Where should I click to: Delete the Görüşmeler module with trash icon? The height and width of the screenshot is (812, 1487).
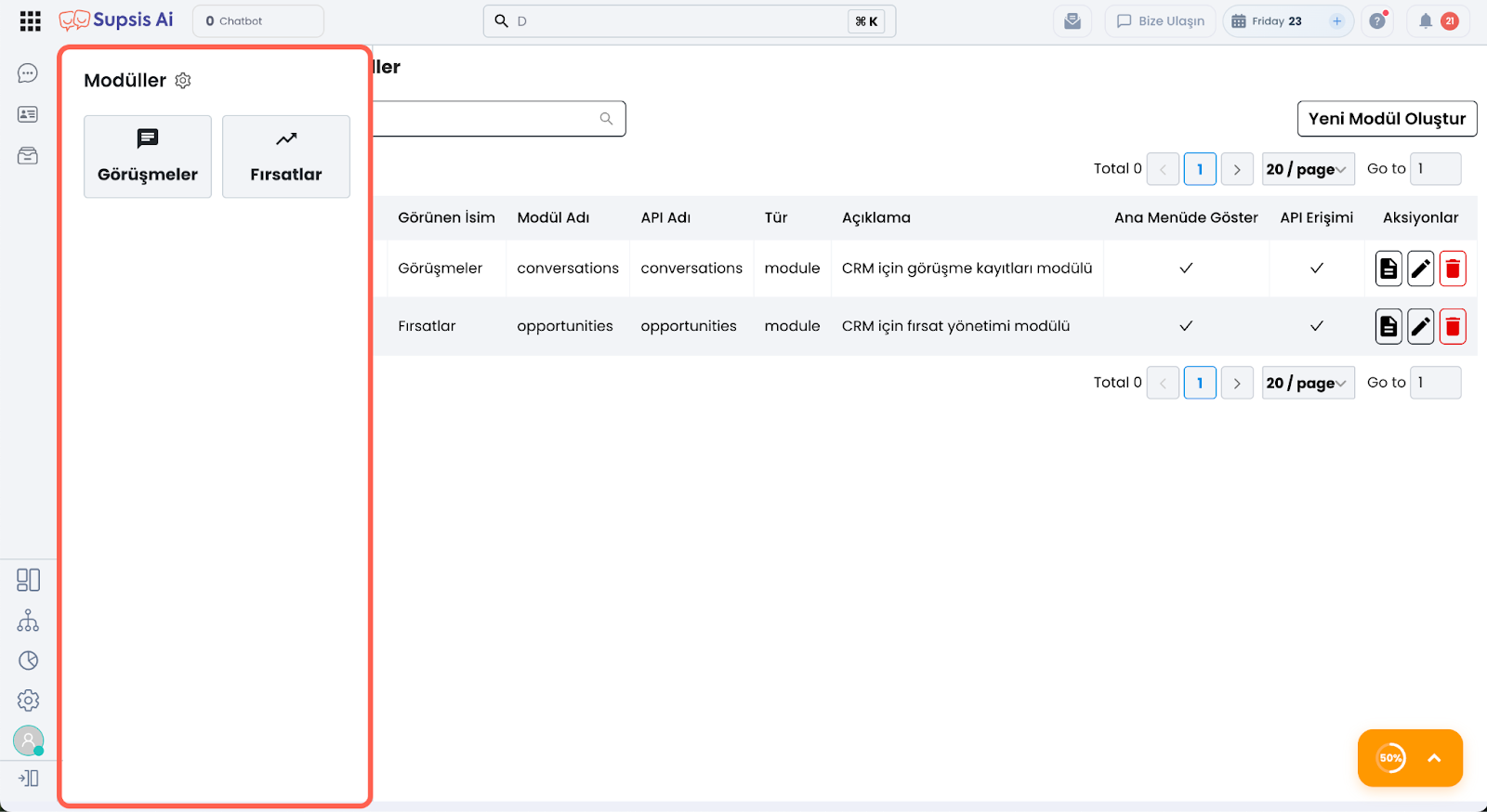1453,268
